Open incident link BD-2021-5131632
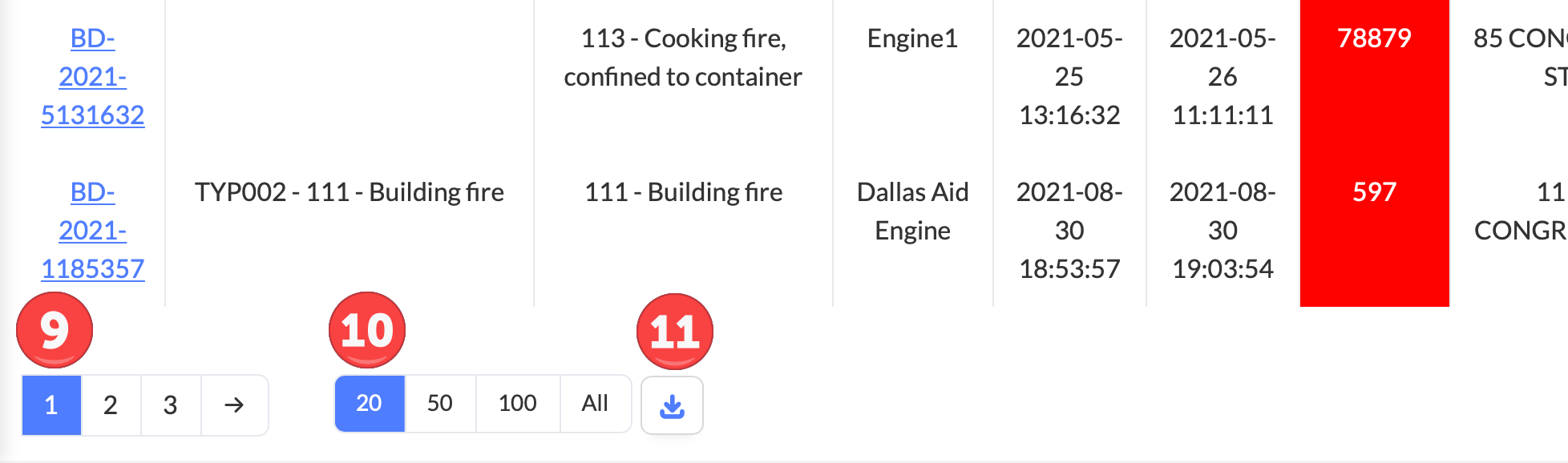1568x463 pixels. (93, 77)
